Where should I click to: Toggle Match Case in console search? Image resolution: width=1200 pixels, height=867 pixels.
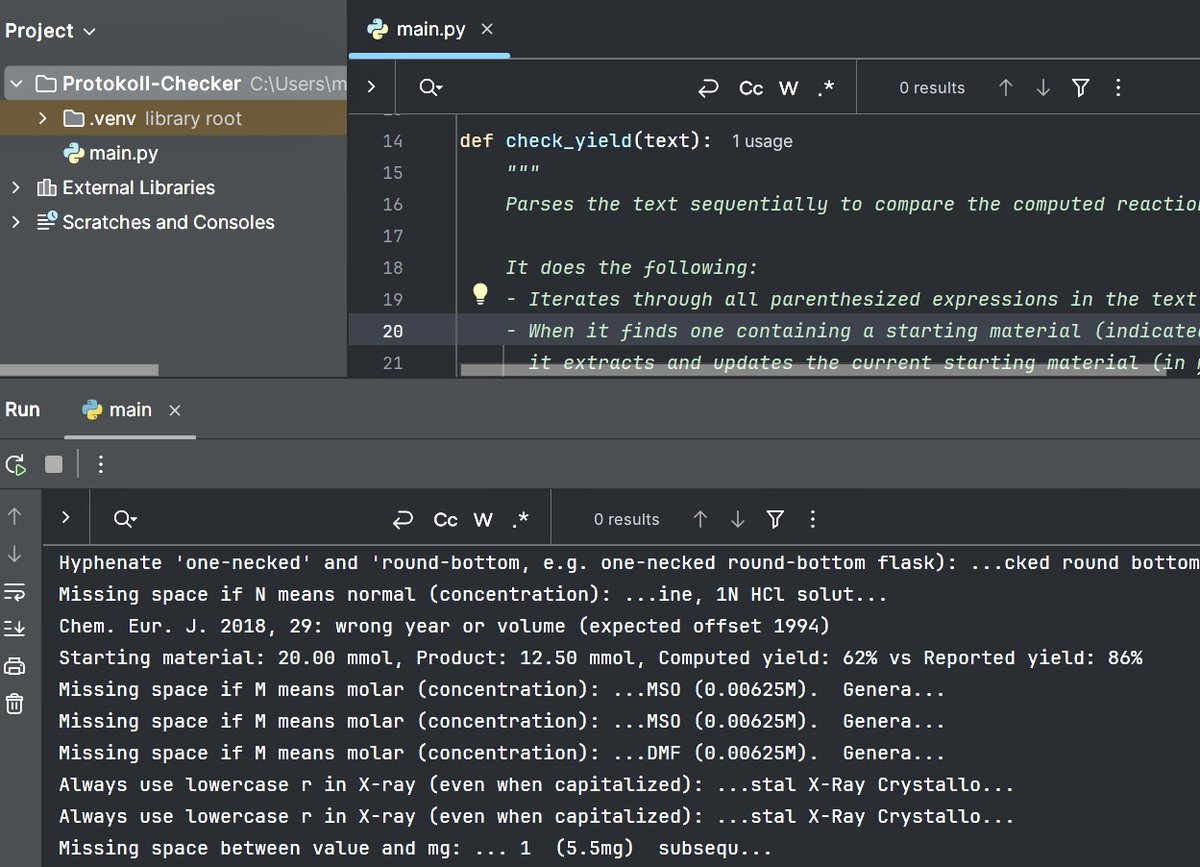tap(446, 519)
